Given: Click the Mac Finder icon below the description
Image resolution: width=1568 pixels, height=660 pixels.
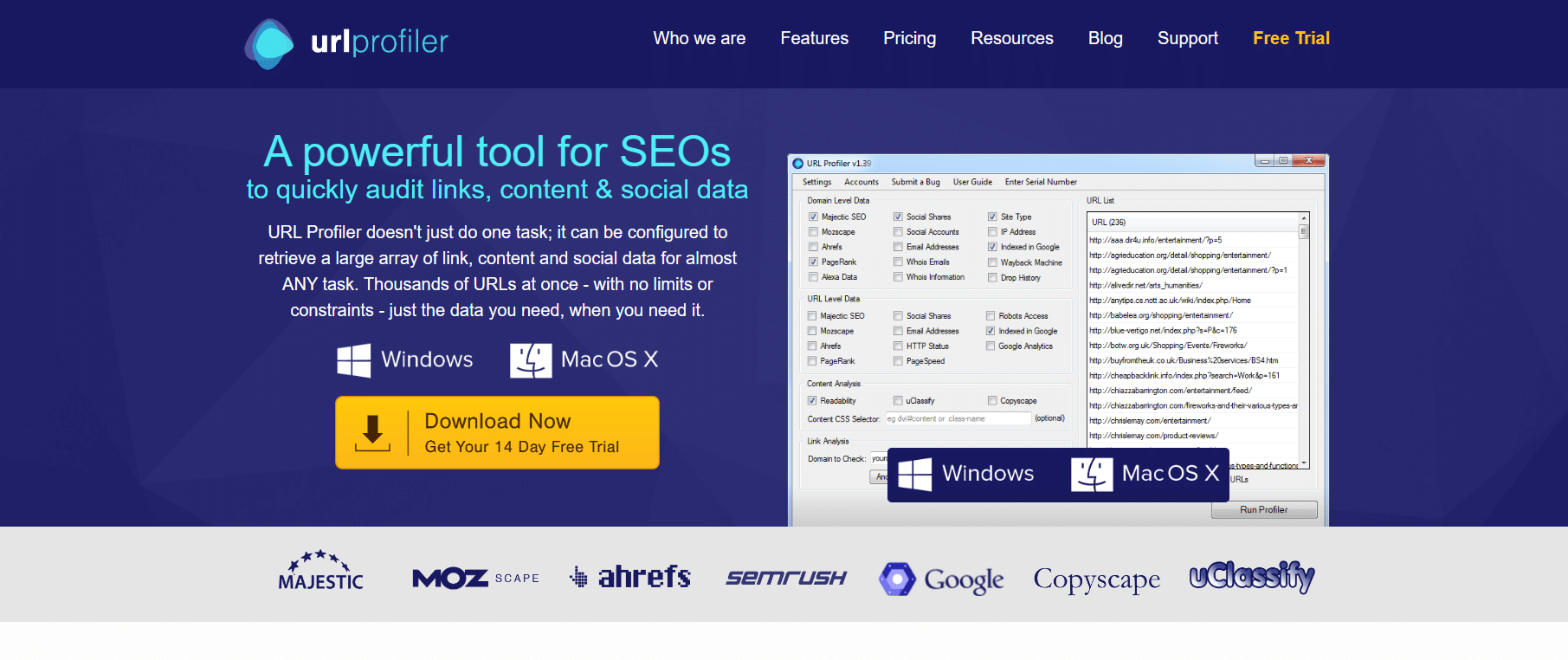Looking at the screenshot, I should [531, 360].
